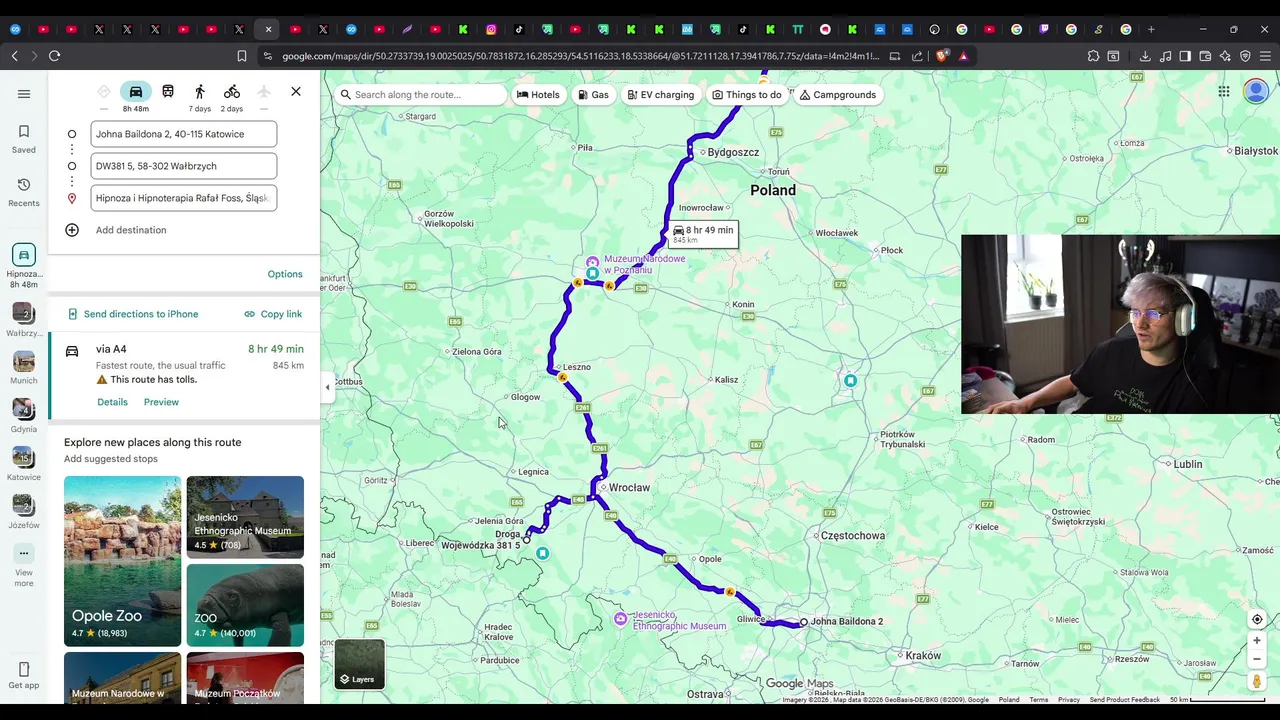
Task: Toggle the browser sidebar panel
Action: pyautogui.click(x=1185, y=56)
